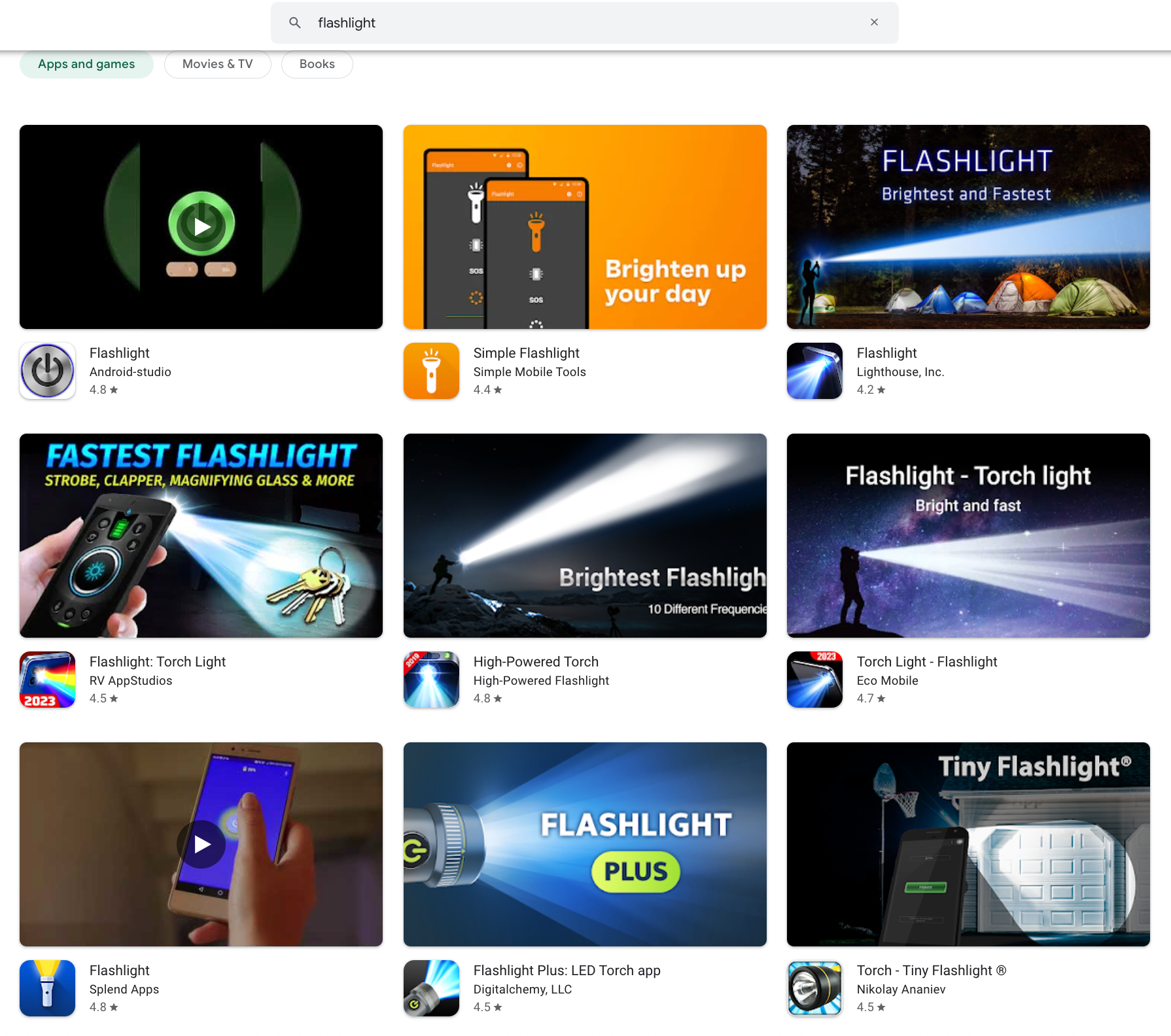This screenshot has width=1171, height=1036.
Task: Open the 'Torch - Tiny Flashlight ®' title
Action: [932, 971]
